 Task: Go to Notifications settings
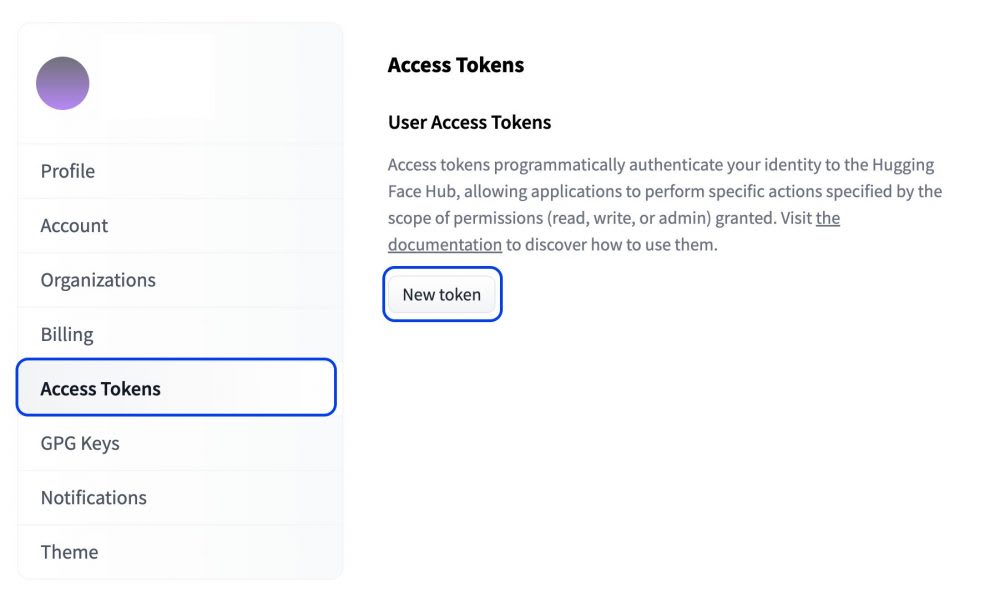tap(93, 497)
